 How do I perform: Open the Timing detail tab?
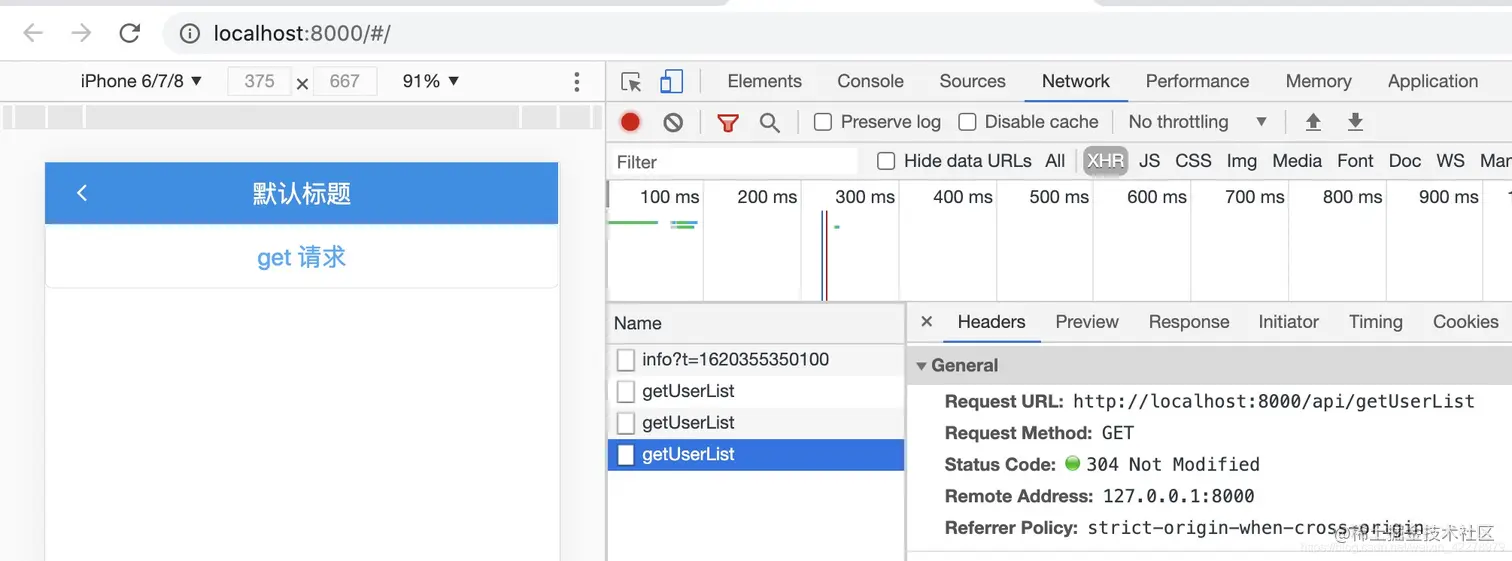click(1375, 322)
